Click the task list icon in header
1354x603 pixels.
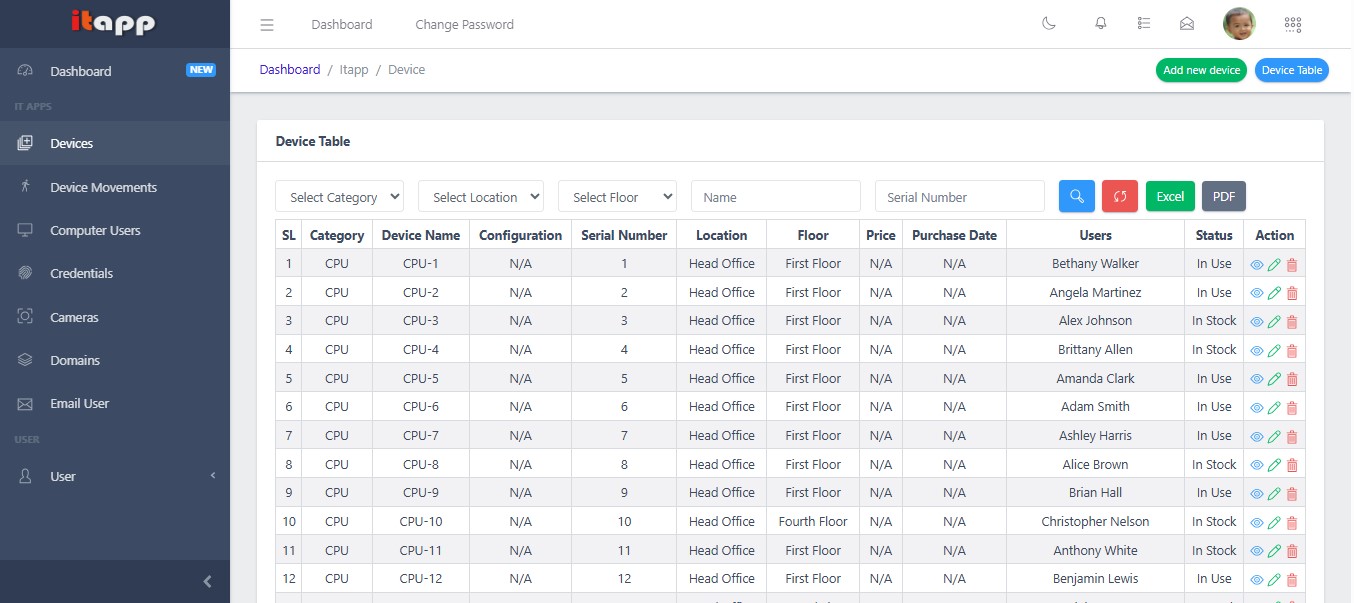[1144, 24]
